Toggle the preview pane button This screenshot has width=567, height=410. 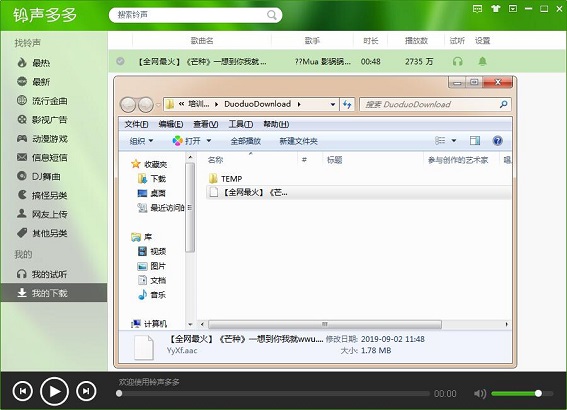(x=475, y=141)
